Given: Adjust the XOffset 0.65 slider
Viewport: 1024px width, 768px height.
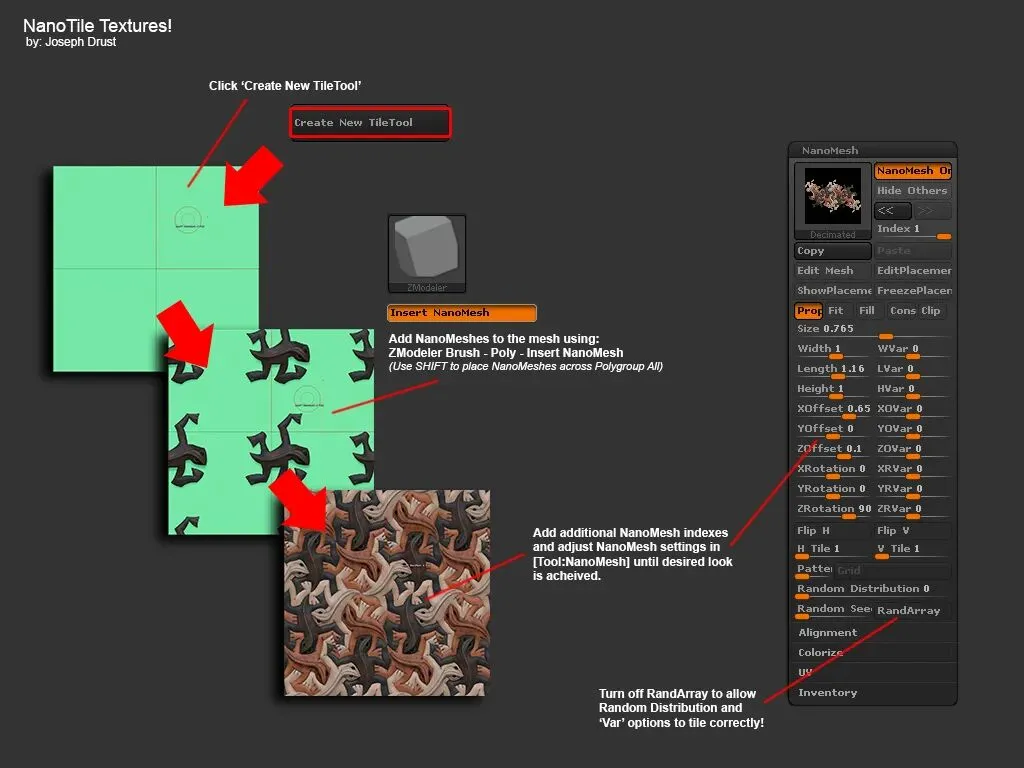Looking at the screenshot, I should point(833,410).
